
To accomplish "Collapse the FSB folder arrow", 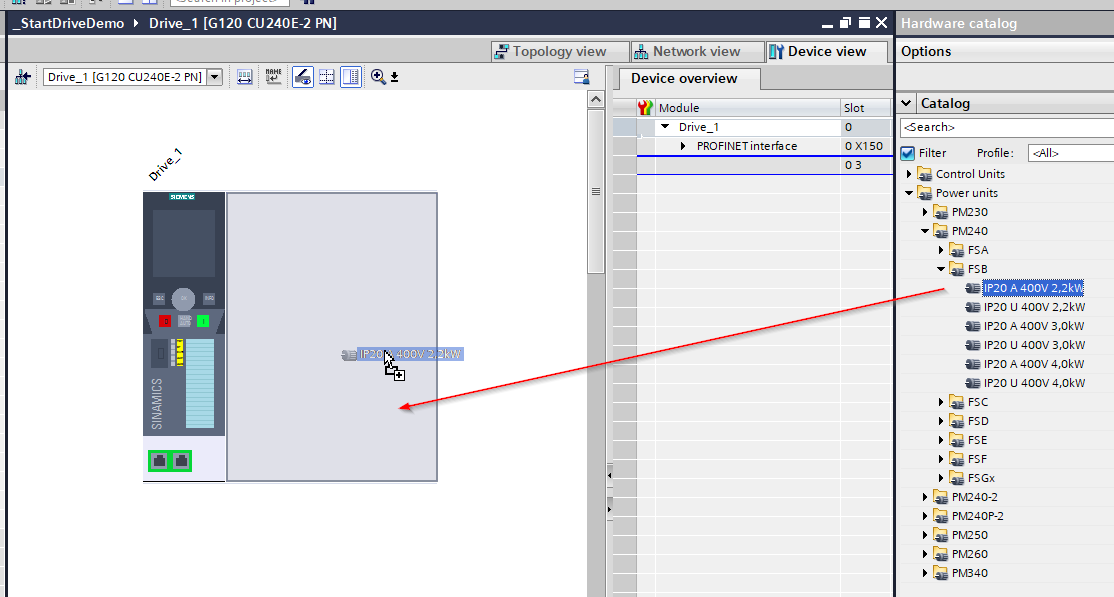I will coord(941,269).
